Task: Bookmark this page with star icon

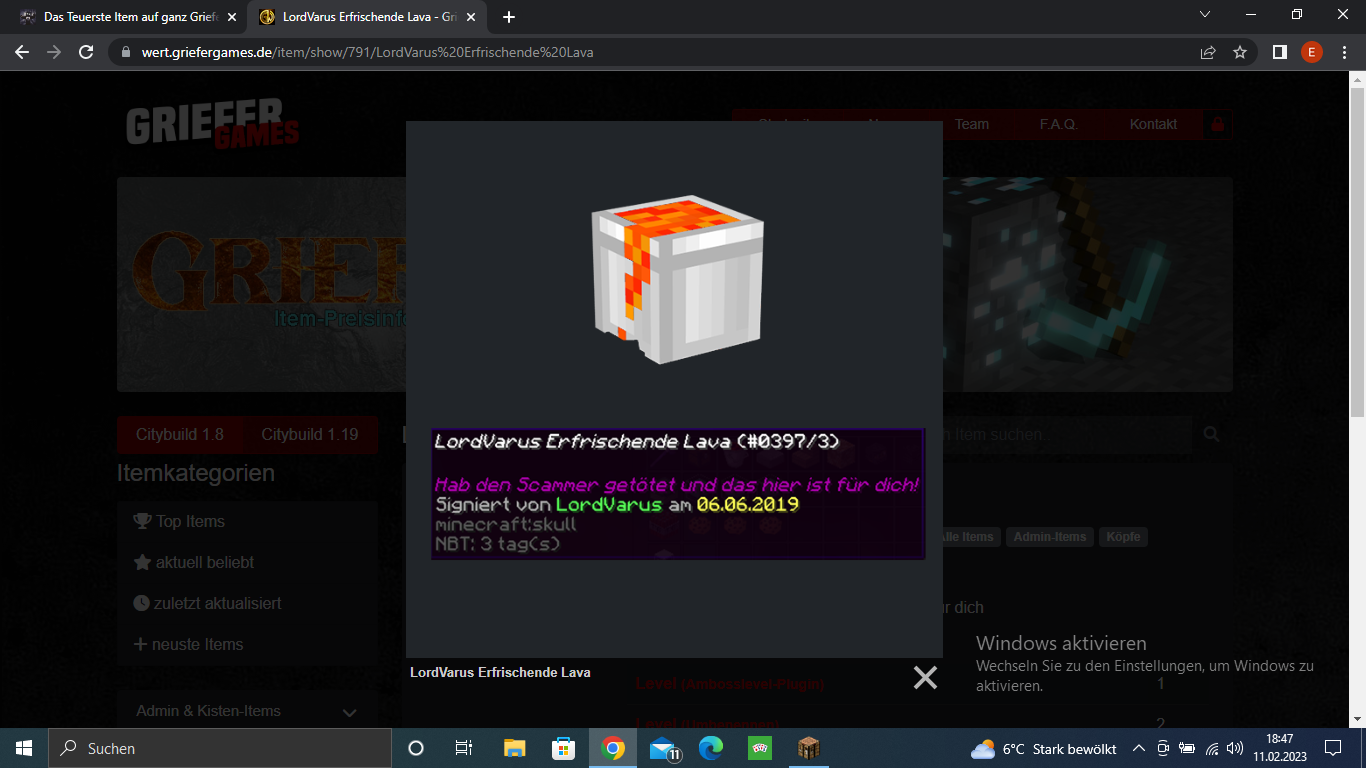Action: pyautogui.click(x=1240, y=52)
